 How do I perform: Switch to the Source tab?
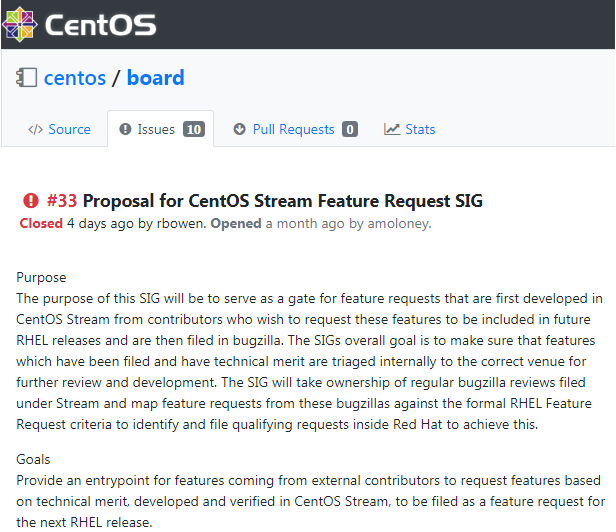click(x=59, y=129)
